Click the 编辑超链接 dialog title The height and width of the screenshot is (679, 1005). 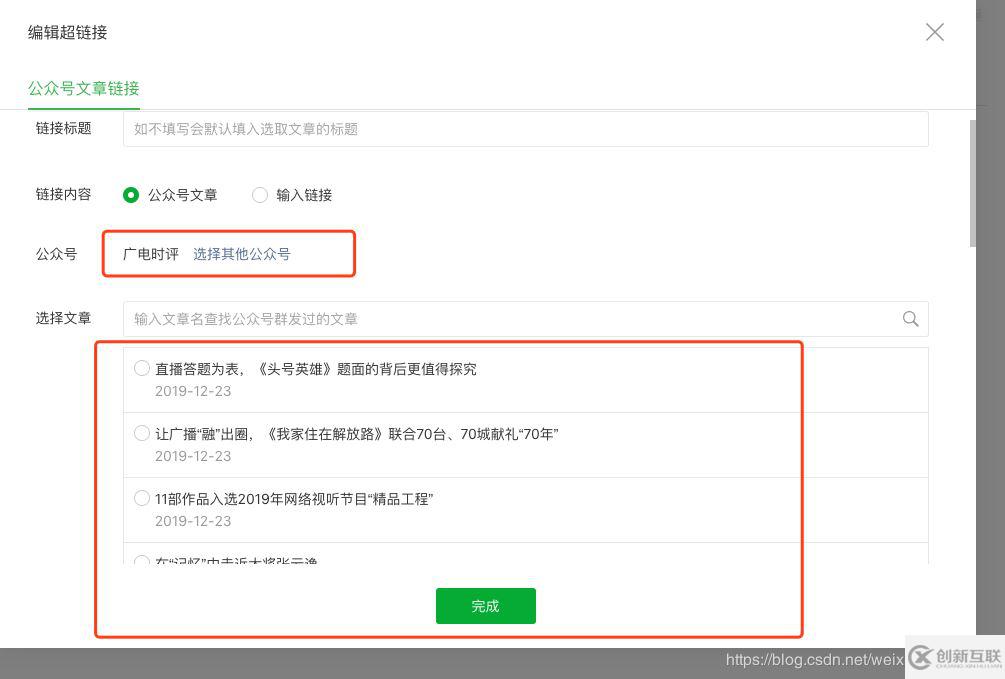click(67, 32)
